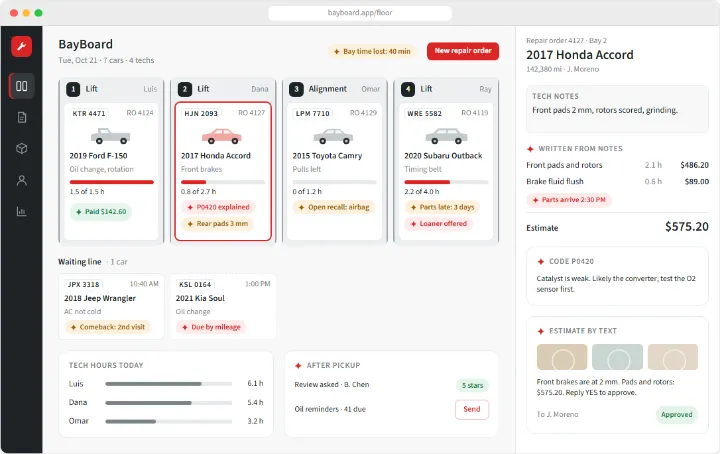This screenshot has width=720, height=454.
Task: Click the Waiting line heading
Action: click(80, 262)
